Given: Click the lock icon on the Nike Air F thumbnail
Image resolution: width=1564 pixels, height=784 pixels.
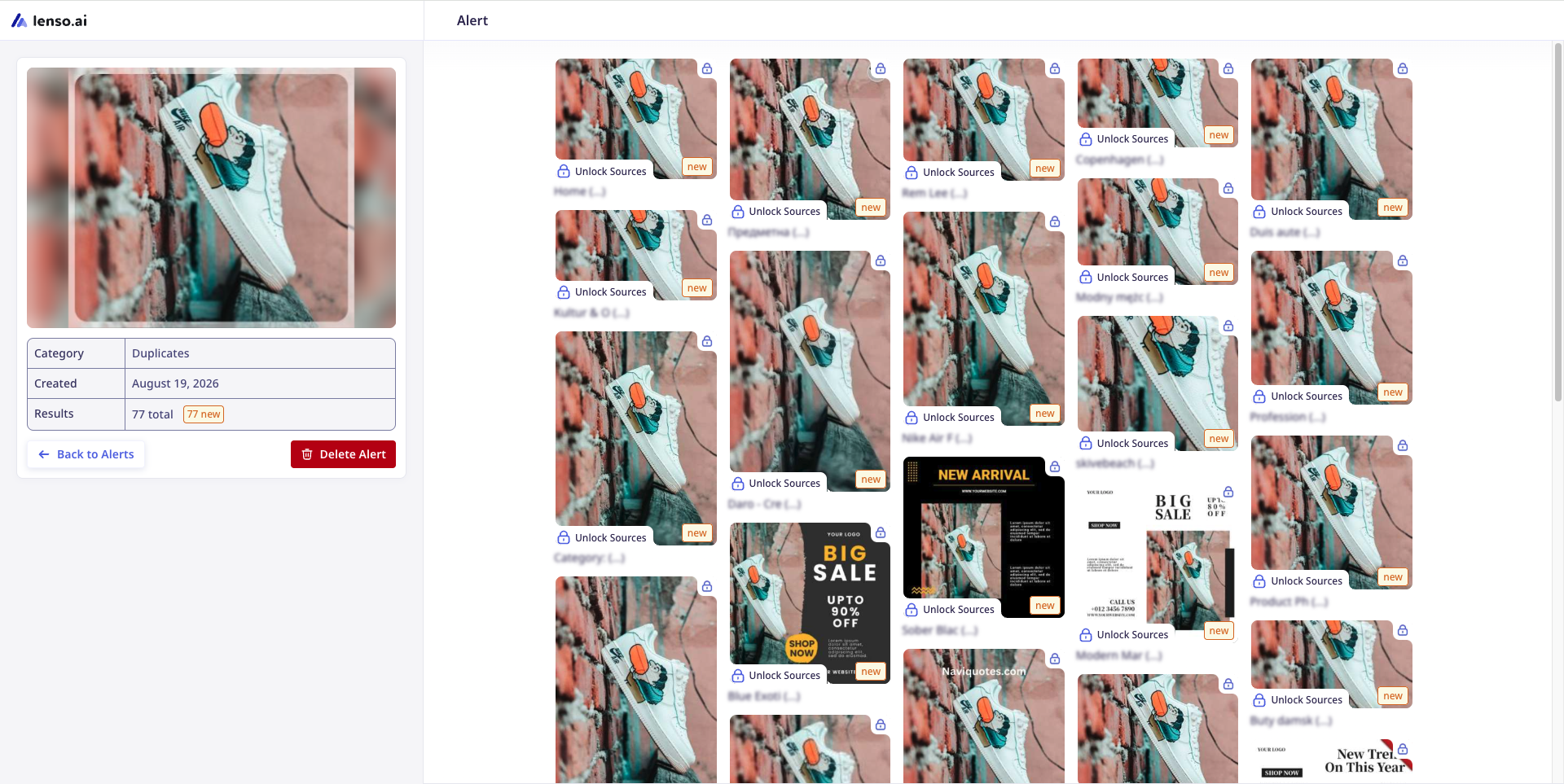Looking at the screenshot, I should tap(1055, 221).
